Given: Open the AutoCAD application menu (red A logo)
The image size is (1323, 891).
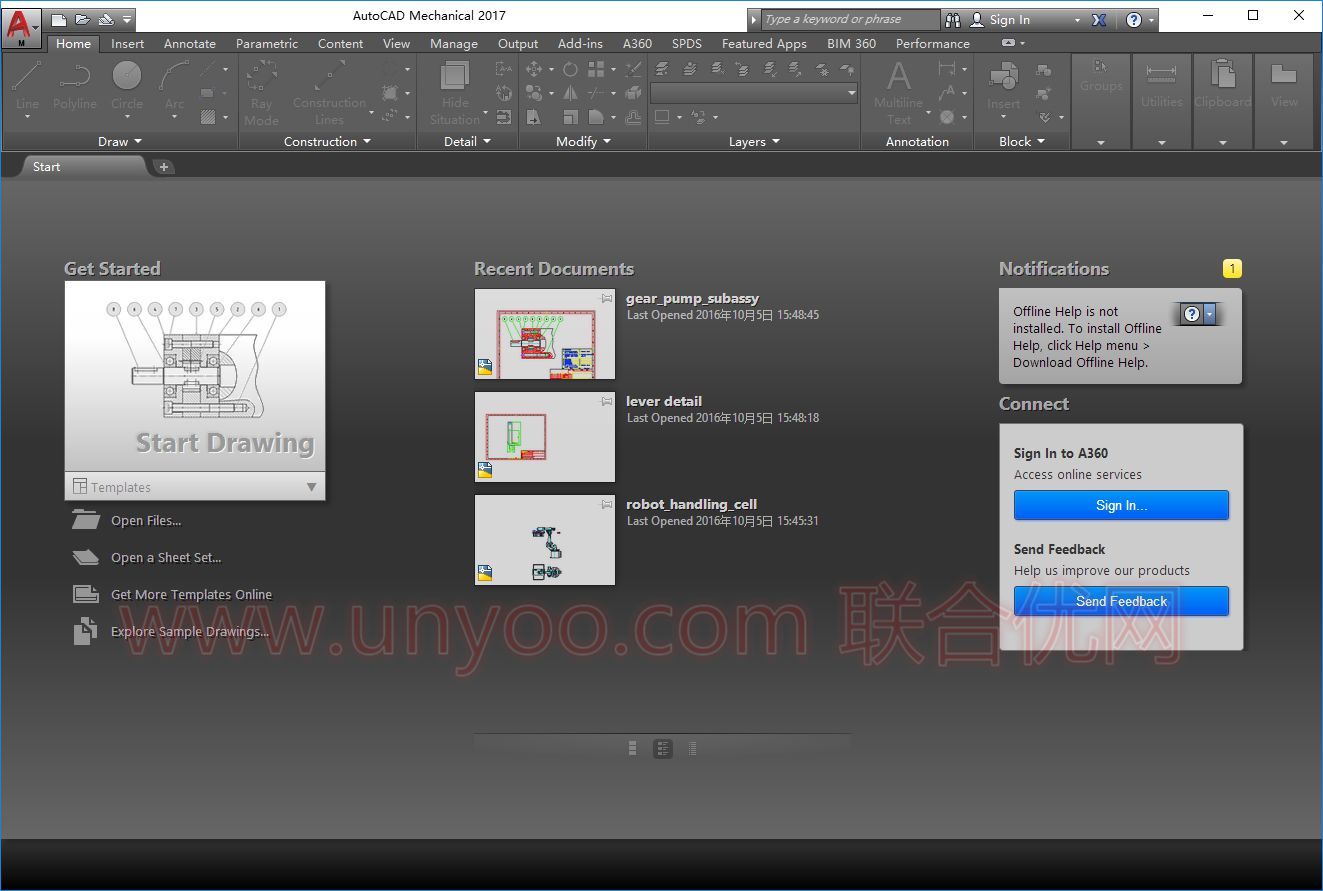Looking at the screenshot, I should point(22,28).
